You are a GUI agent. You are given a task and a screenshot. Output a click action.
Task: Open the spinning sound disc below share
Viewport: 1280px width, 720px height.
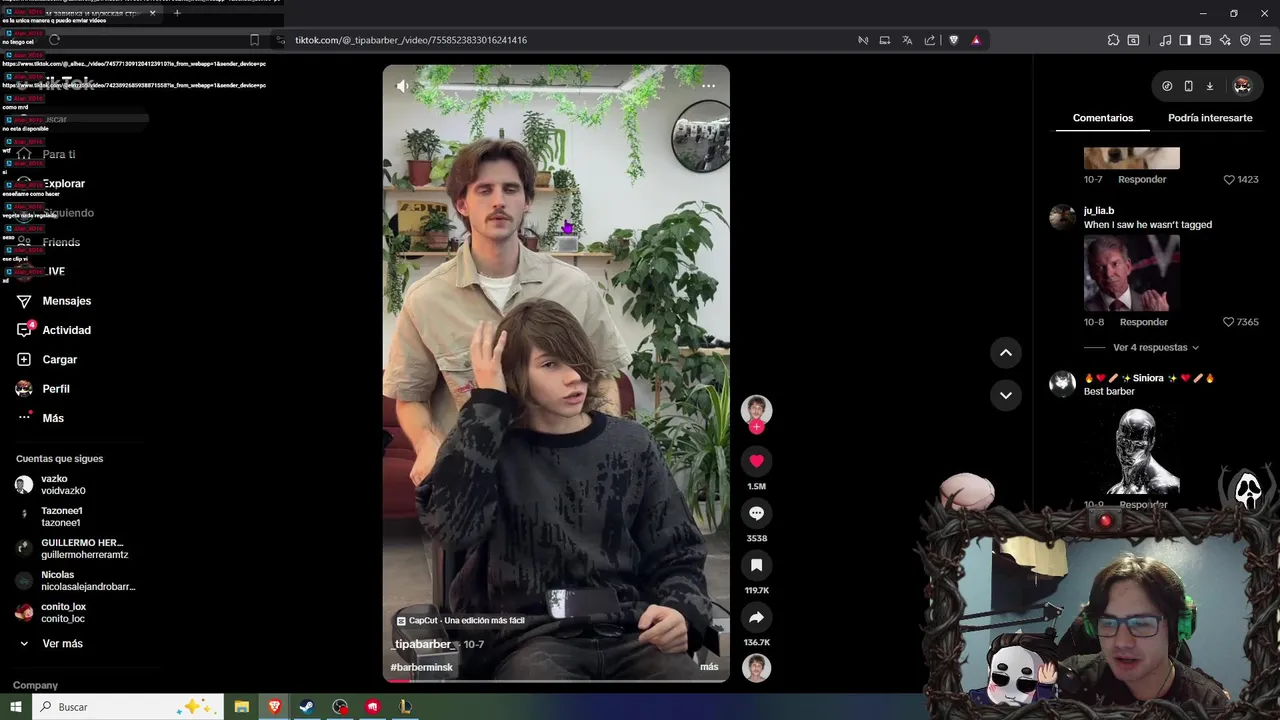(x=756, y=668)
